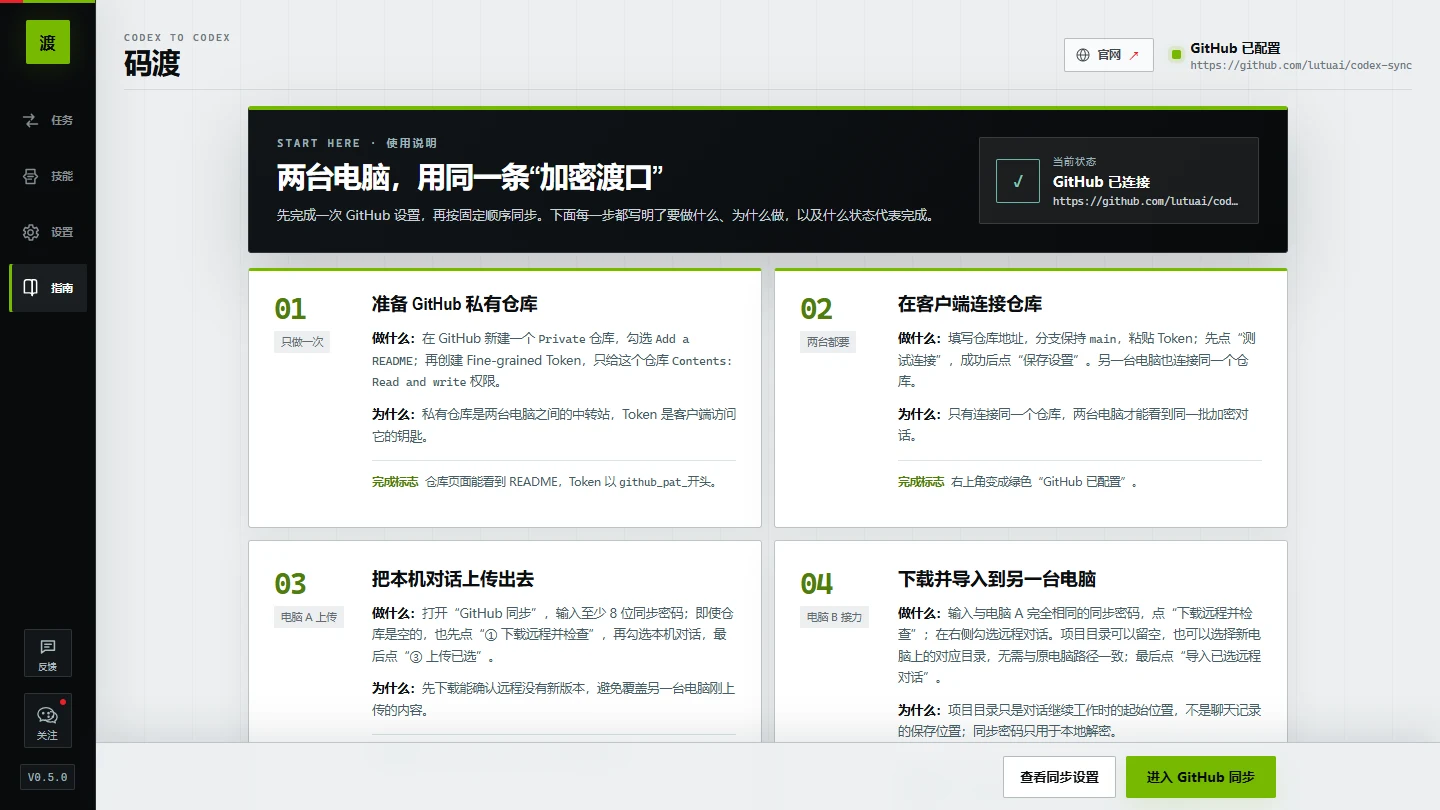This screenshot has width=1440, height=810.
Task: Open the 技能 page icon in the sidebar
Action: (x=31, y=176)
